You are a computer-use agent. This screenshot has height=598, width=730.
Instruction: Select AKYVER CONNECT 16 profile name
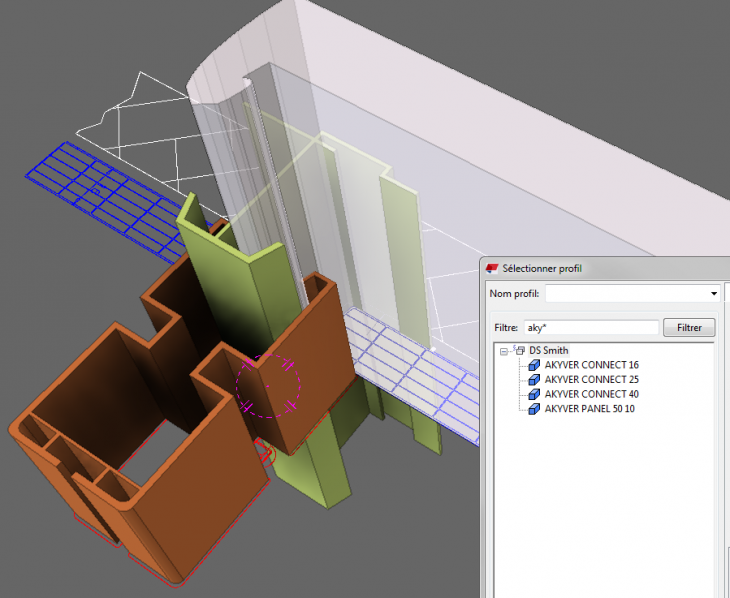click(x=591, y=365)
